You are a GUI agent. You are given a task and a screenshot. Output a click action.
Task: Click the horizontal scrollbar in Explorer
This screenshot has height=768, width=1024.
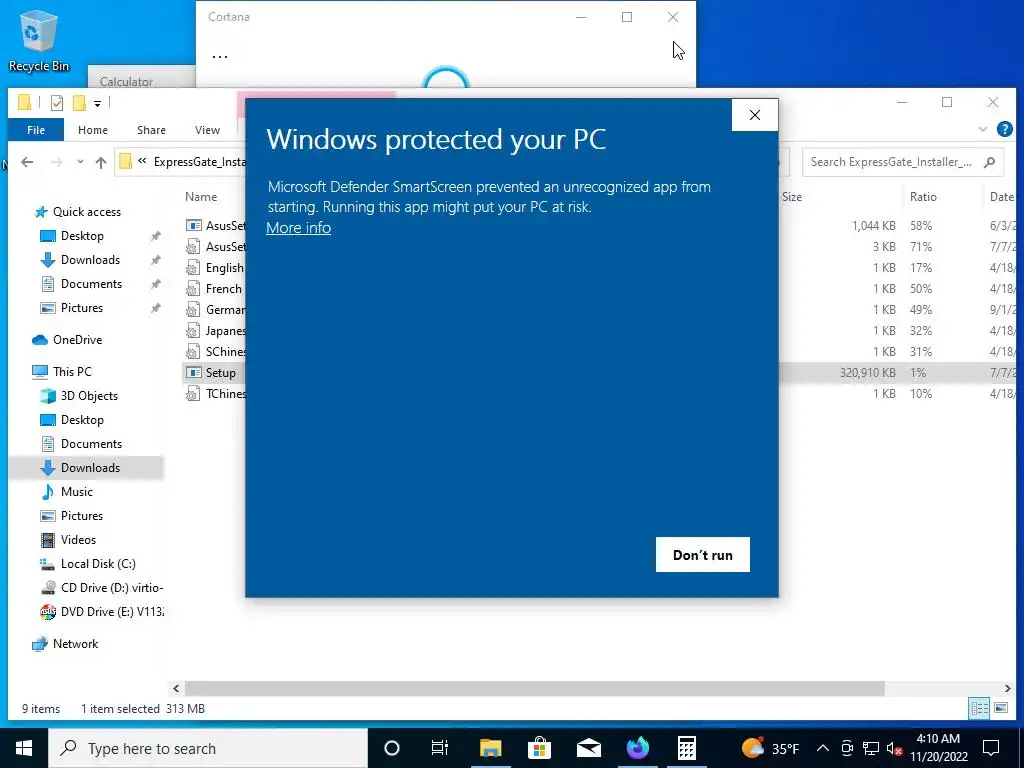[x=534, y=688]
